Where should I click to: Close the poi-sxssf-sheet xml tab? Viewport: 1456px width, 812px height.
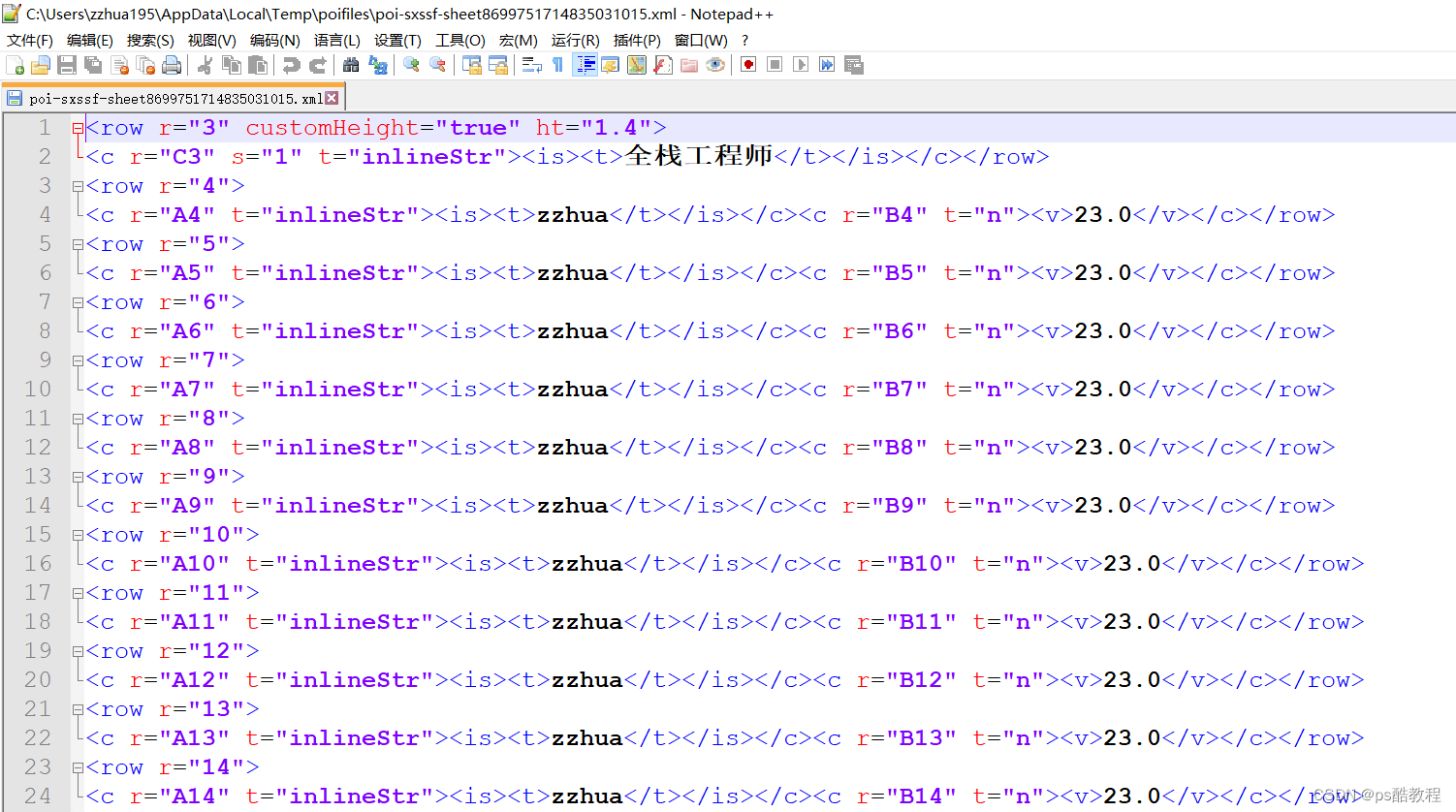[x=332, y=98]
